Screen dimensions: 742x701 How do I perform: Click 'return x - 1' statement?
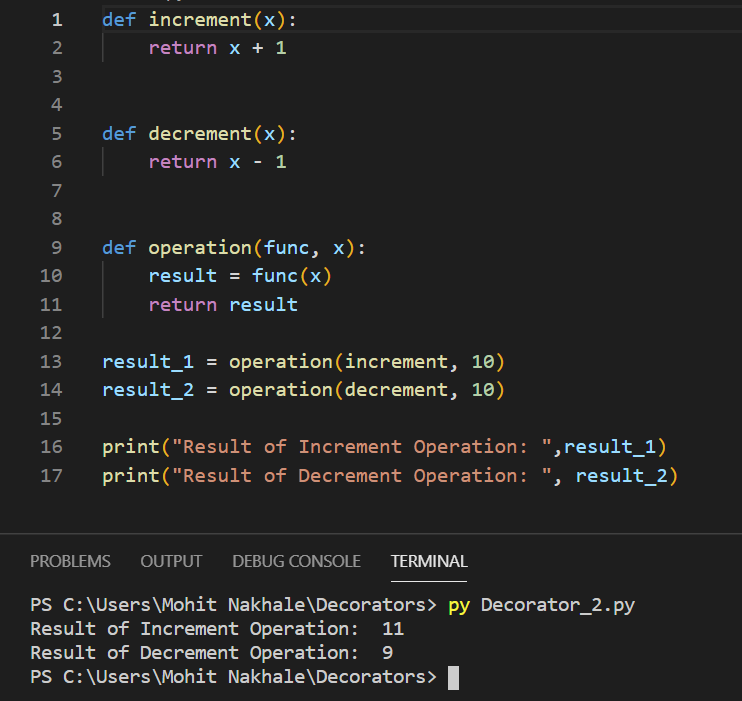click(217, 162)
